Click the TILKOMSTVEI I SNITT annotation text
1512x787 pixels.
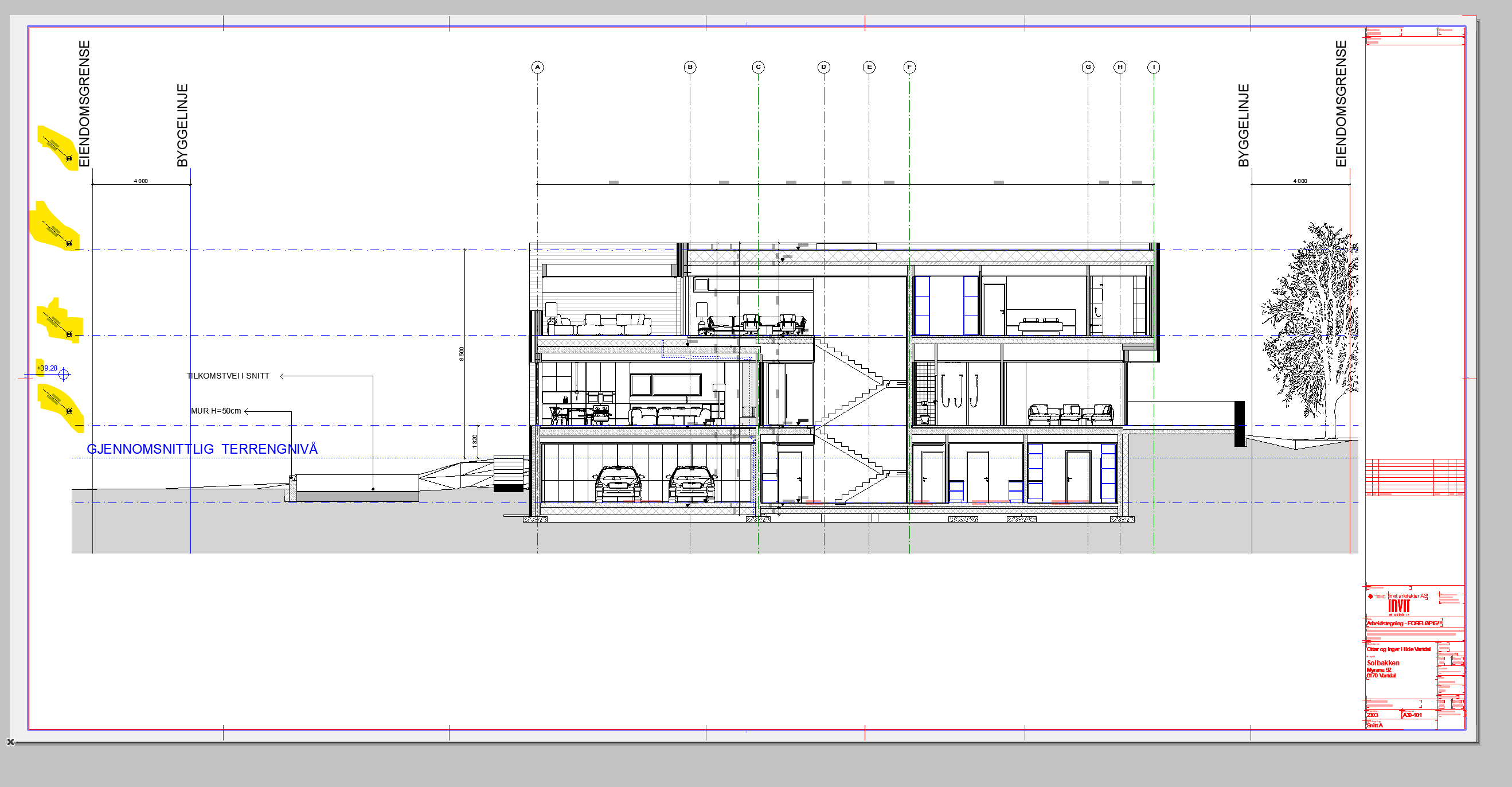coord(228,376)
